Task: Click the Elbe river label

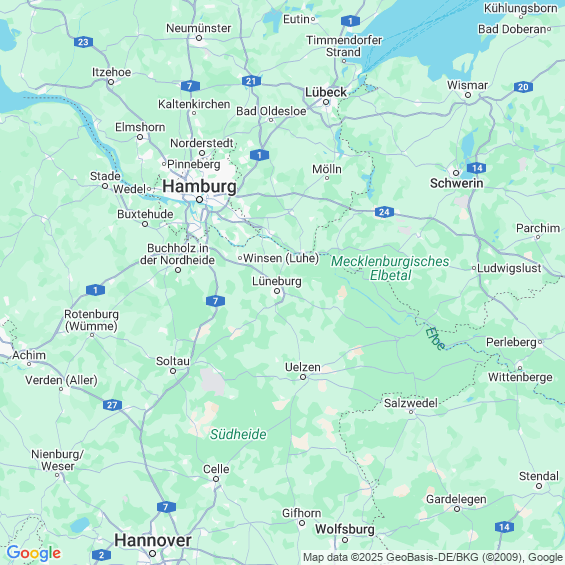Action: tap(435, 338)
